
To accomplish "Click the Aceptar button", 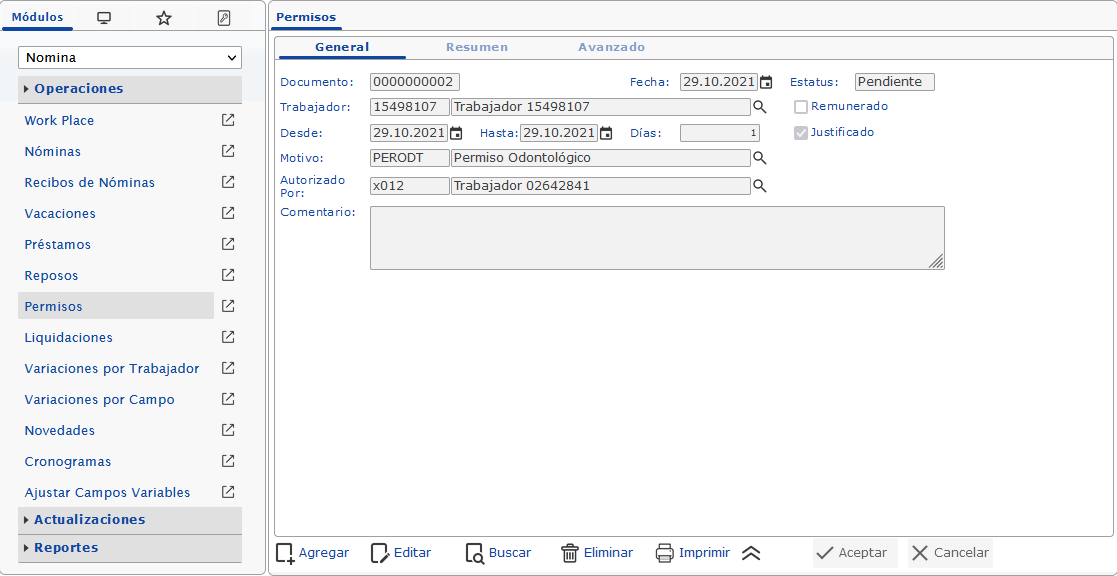I will tap(855, 553).
